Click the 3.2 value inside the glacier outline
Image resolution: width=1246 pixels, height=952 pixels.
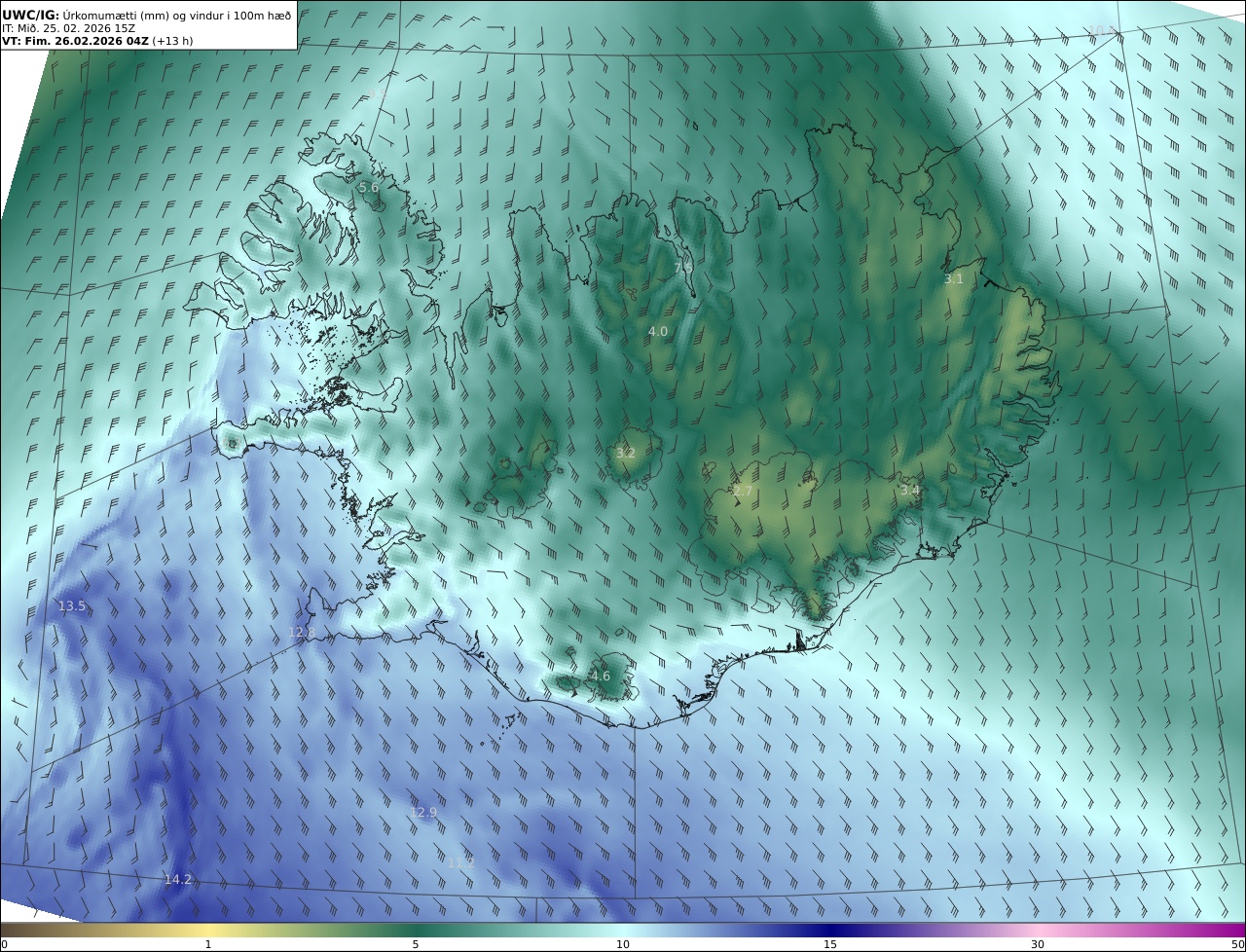pos(626,453)
